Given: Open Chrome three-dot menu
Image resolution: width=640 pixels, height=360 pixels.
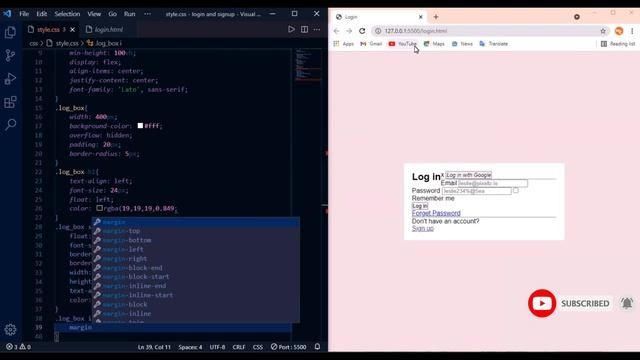Looking at the screenshot, I should 632,31.
